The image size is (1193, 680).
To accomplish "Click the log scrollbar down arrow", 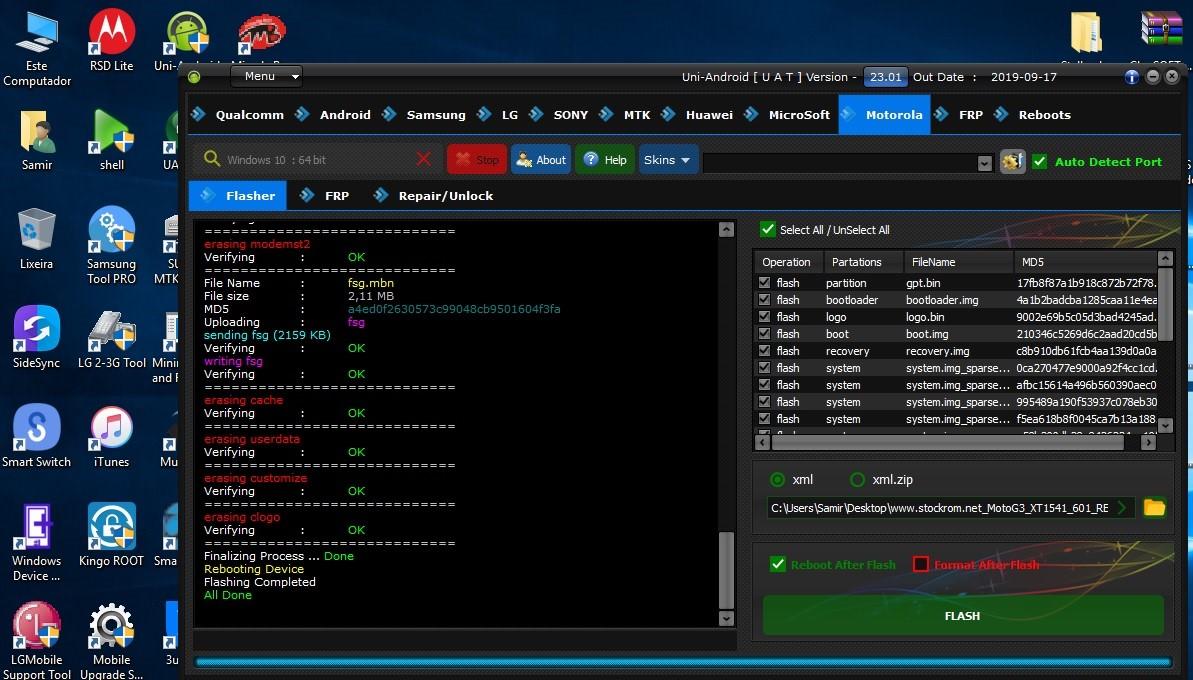I will pyautogui.click(x=727, y=618).
